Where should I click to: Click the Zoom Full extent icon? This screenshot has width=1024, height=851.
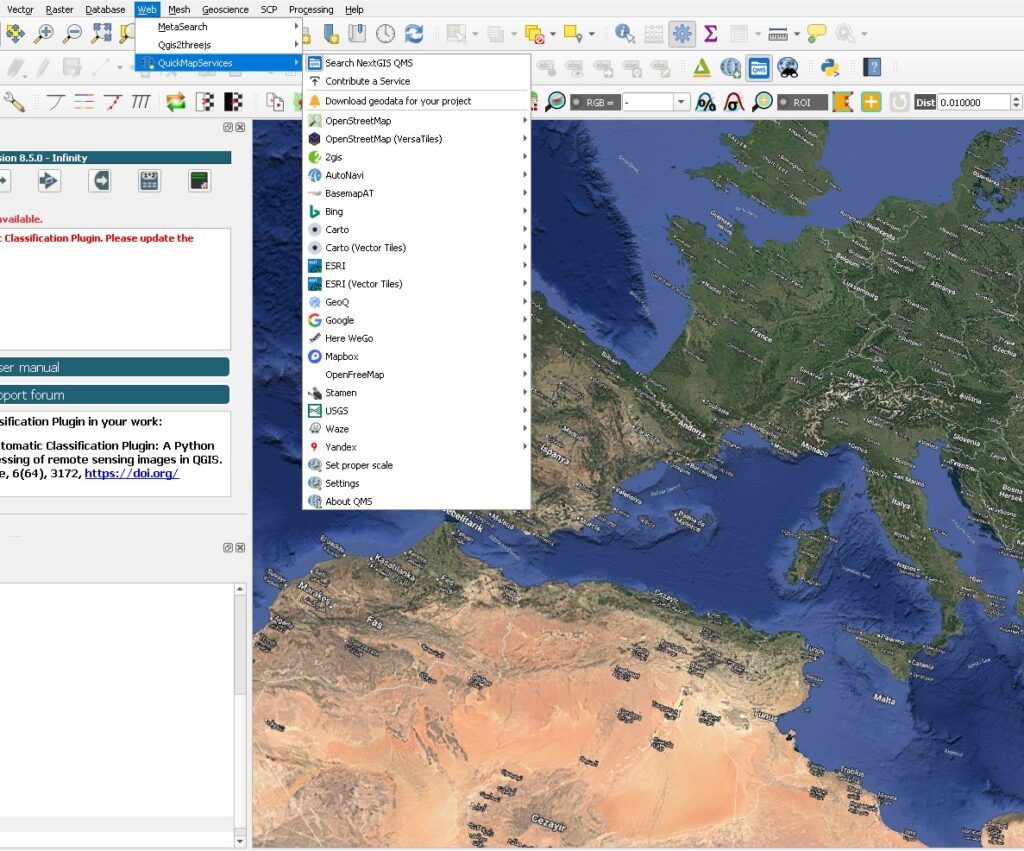pyautogui.click(x=101, y=33)
